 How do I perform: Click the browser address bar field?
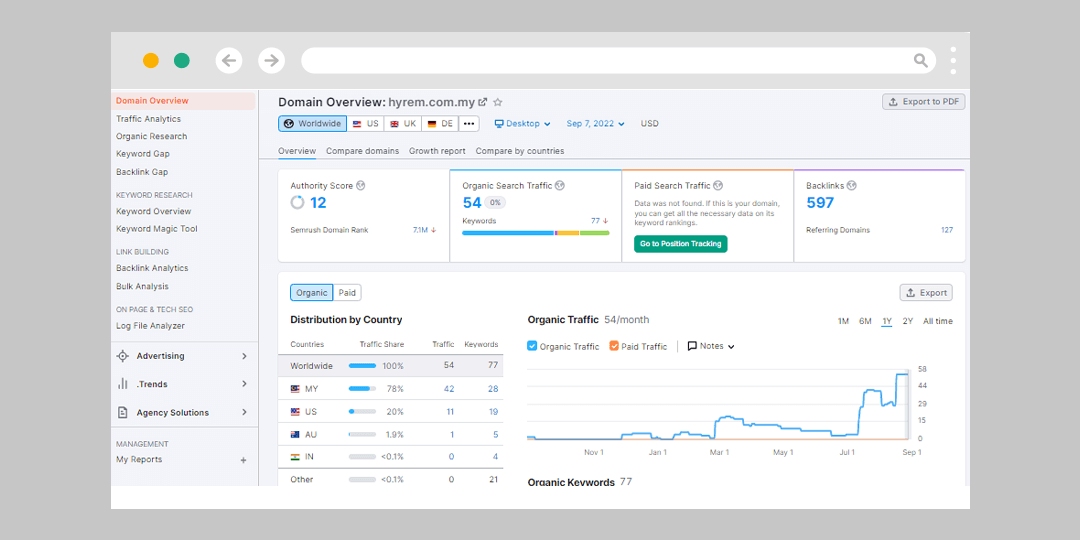(x=600, y=61)
